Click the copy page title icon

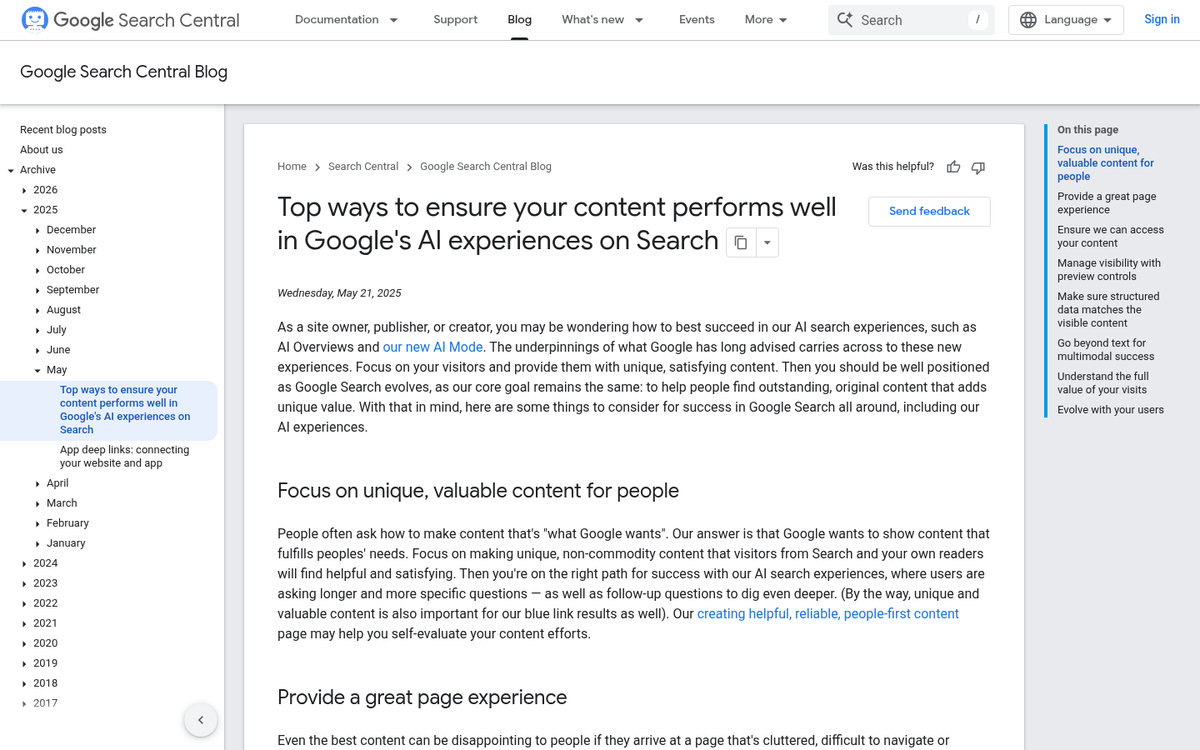739,242
